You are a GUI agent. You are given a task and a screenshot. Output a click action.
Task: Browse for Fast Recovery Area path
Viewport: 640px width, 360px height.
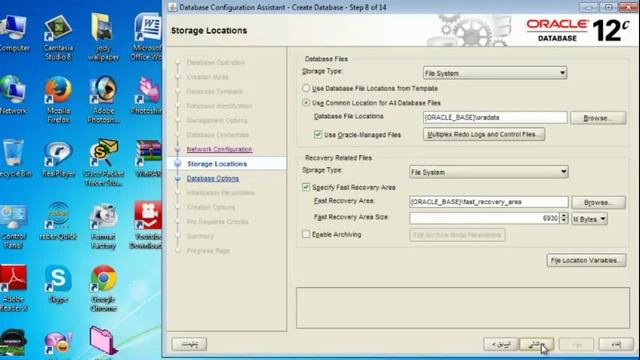[598, 202]
